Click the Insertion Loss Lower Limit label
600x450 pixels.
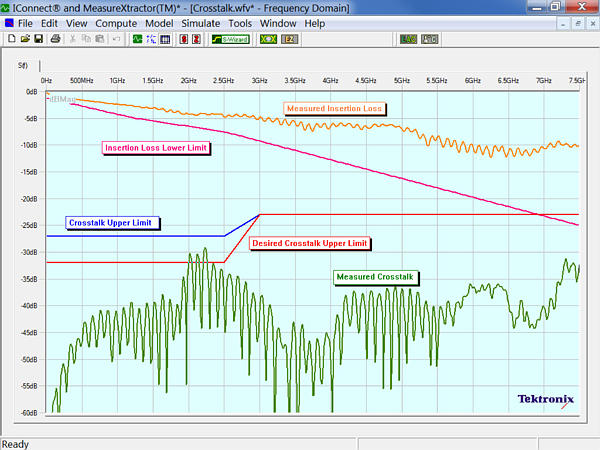(x=156, y=148)
